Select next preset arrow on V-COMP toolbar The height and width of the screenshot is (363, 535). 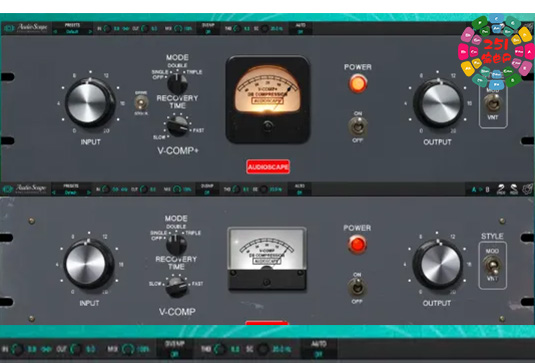click(89, 192)
